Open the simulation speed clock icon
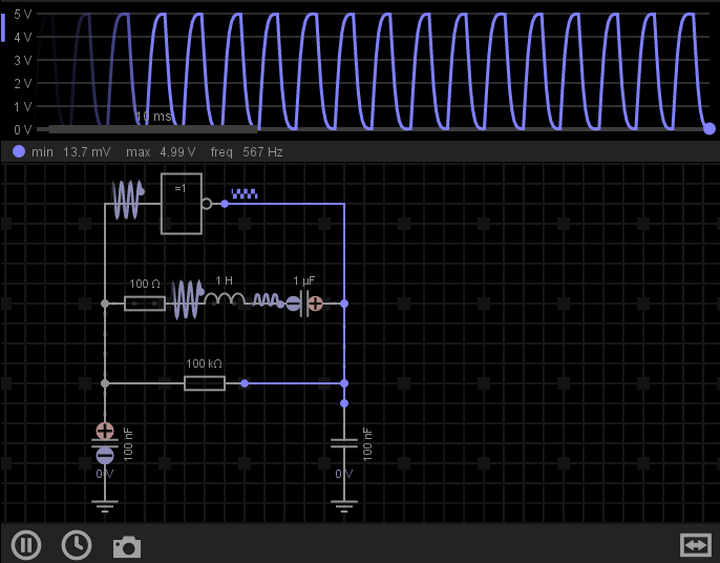Viewport: 720px width, 563px height. (76, 545)
